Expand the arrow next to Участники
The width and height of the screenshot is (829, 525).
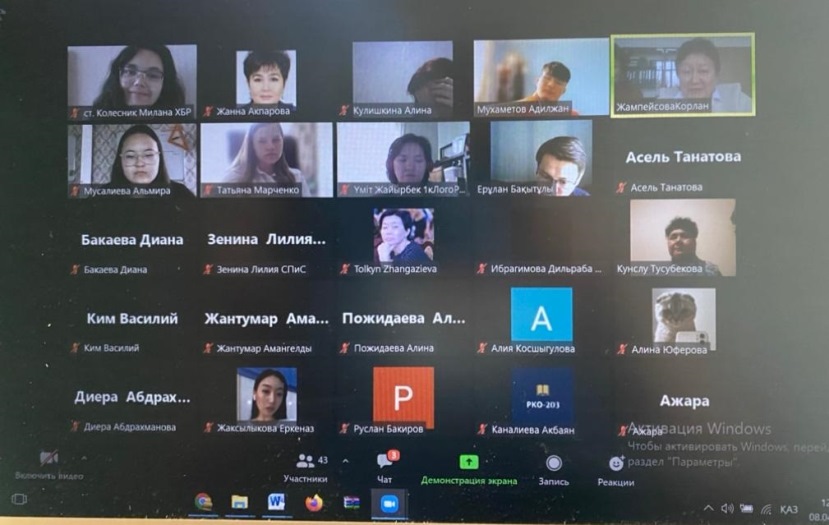coord(346,461)
